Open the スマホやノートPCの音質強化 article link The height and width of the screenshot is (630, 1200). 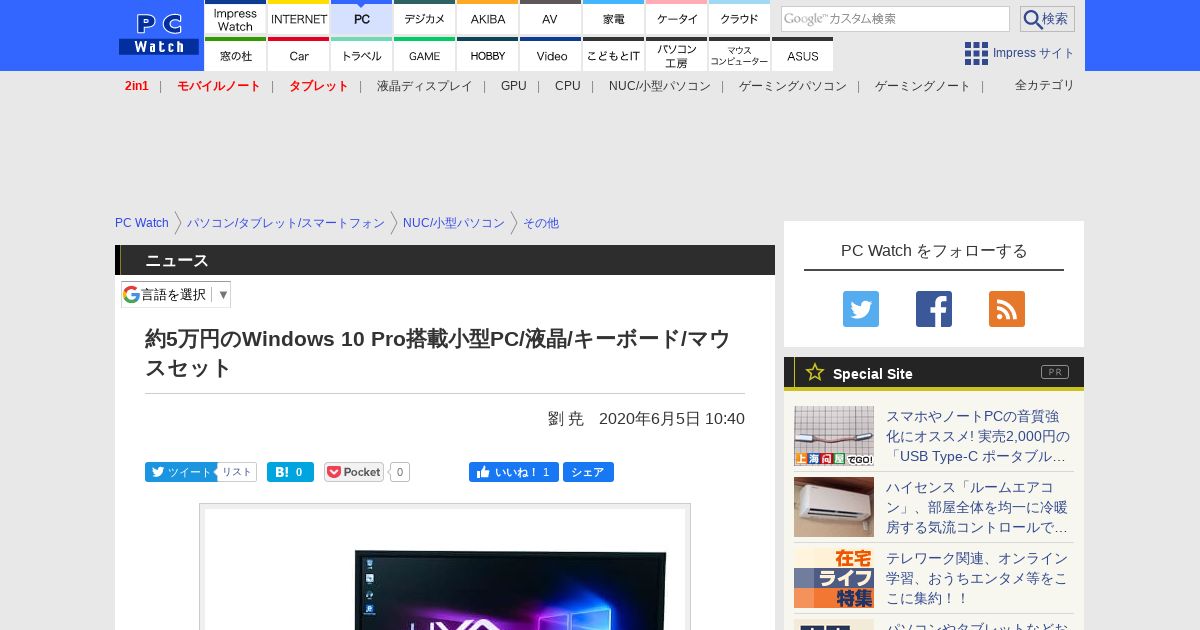tap(978, 436)
